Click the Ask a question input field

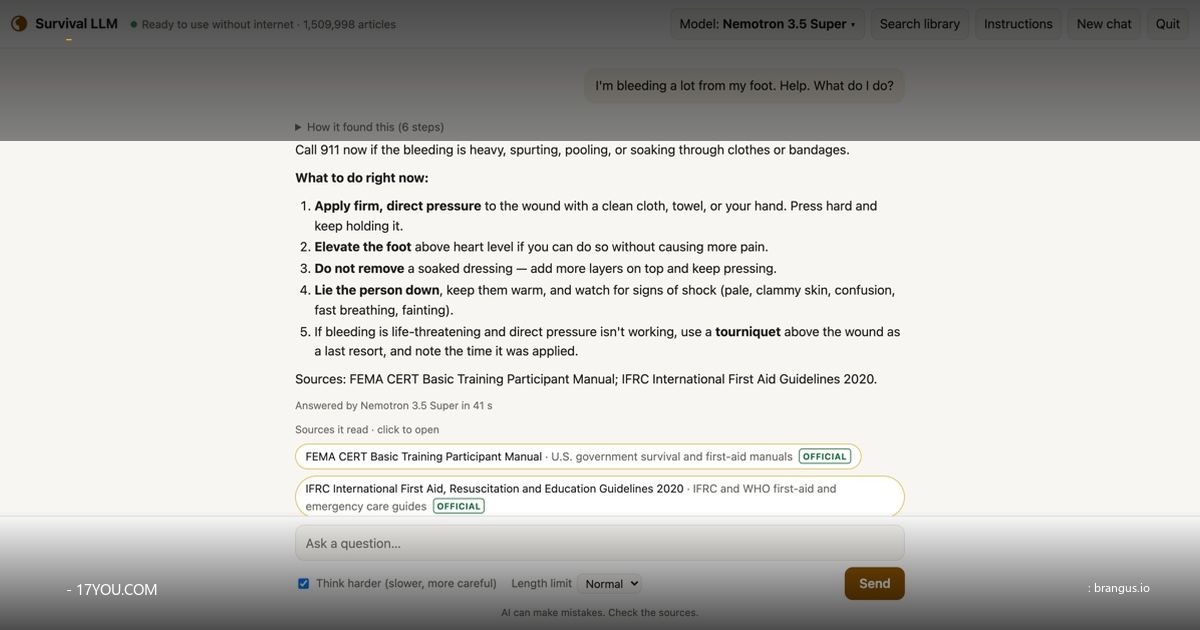click(x=600, y=543)
